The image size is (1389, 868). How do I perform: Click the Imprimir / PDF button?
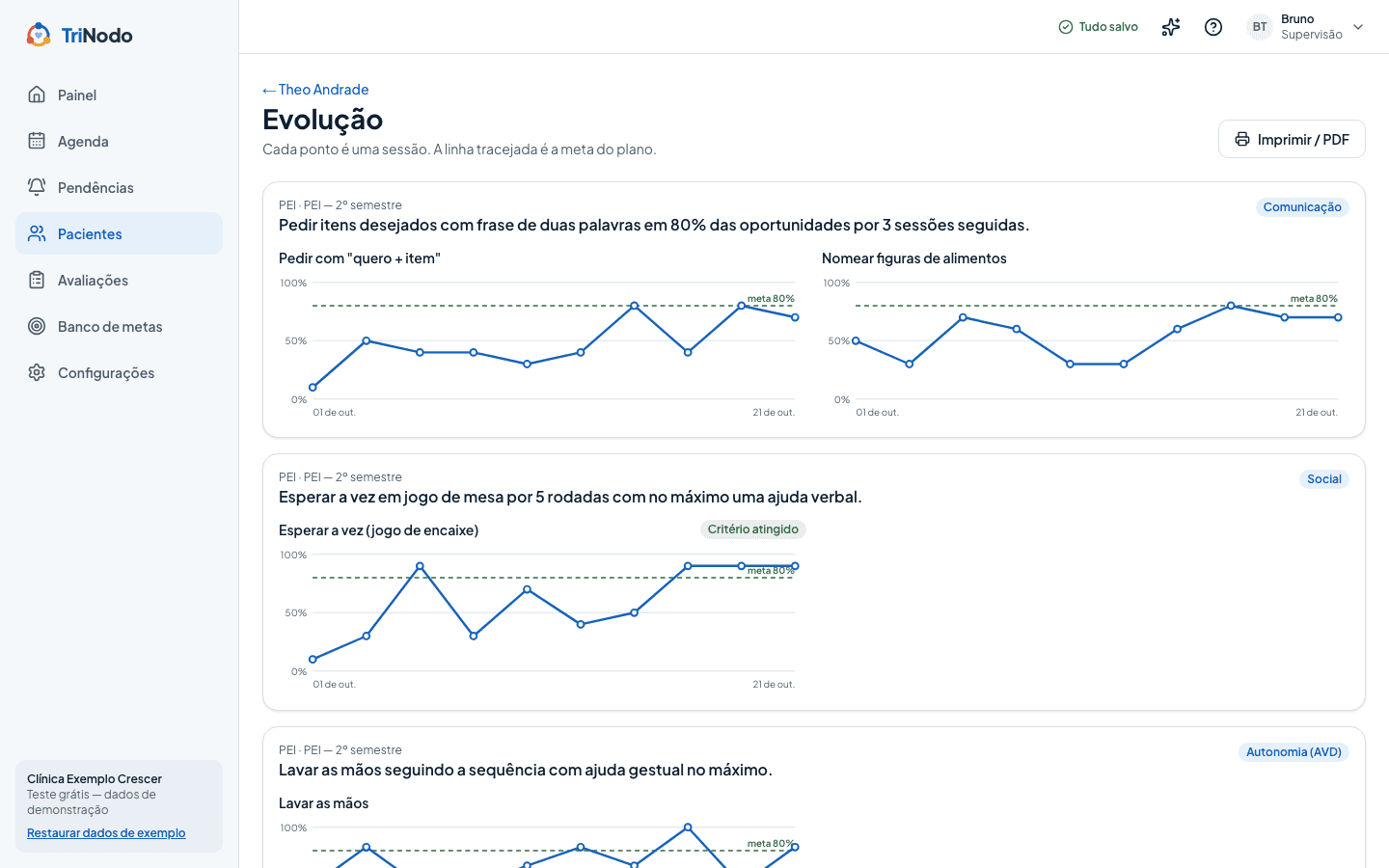[1292, 139]
